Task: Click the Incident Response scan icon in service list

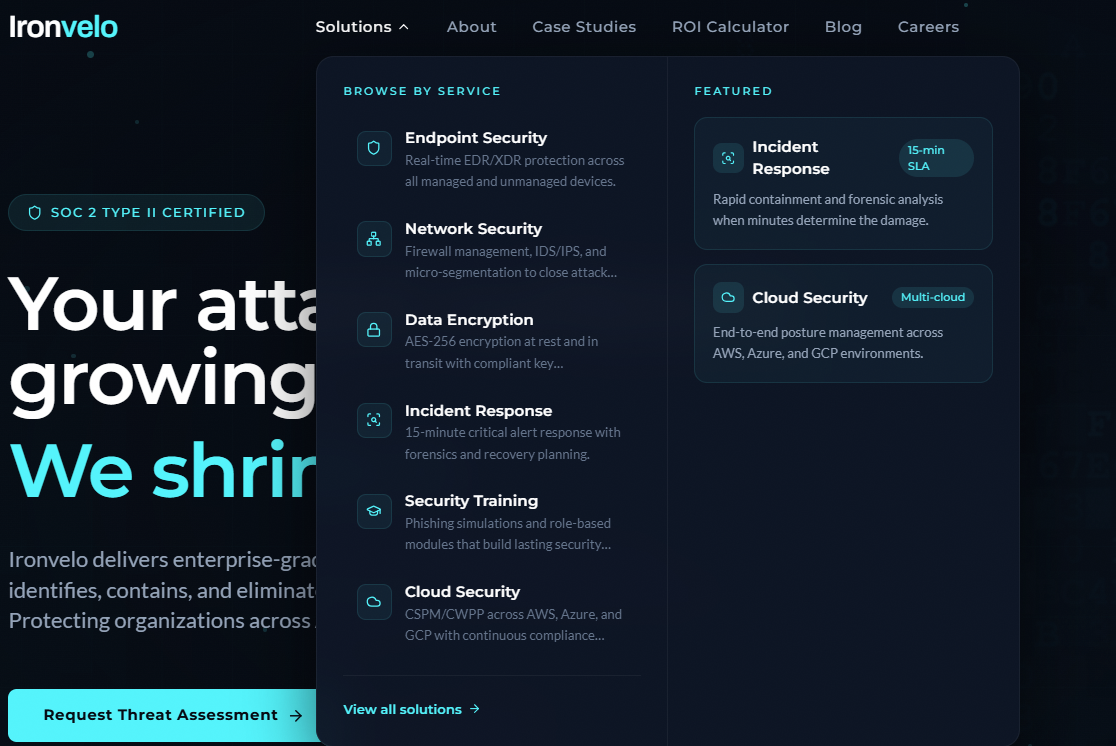Action: pyautogui.click(x=374, y=421)
